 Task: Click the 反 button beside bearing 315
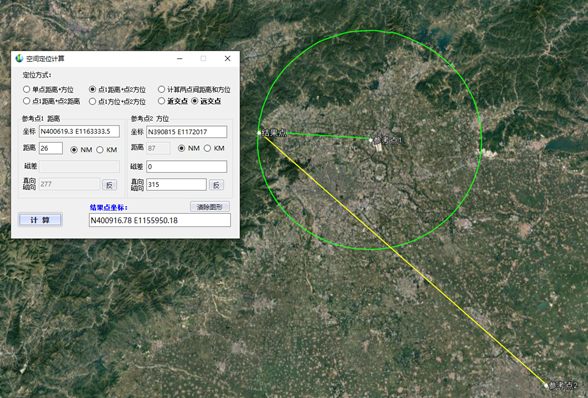(216, 185)
